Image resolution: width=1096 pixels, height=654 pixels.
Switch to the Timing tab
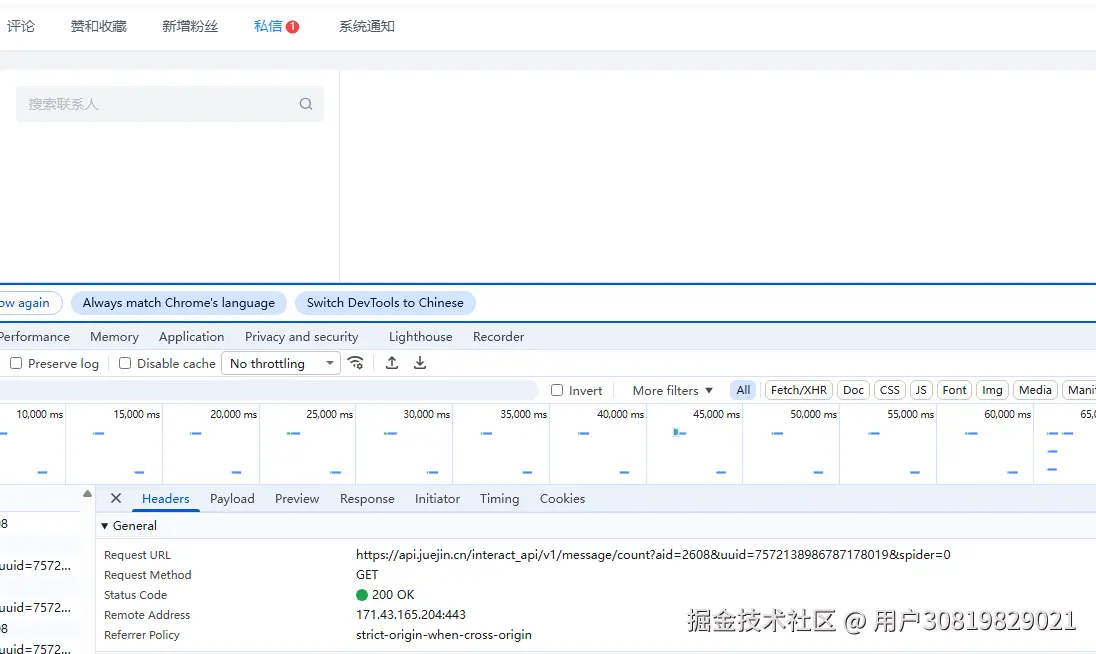pyautogui.click(x=499, y=498)
